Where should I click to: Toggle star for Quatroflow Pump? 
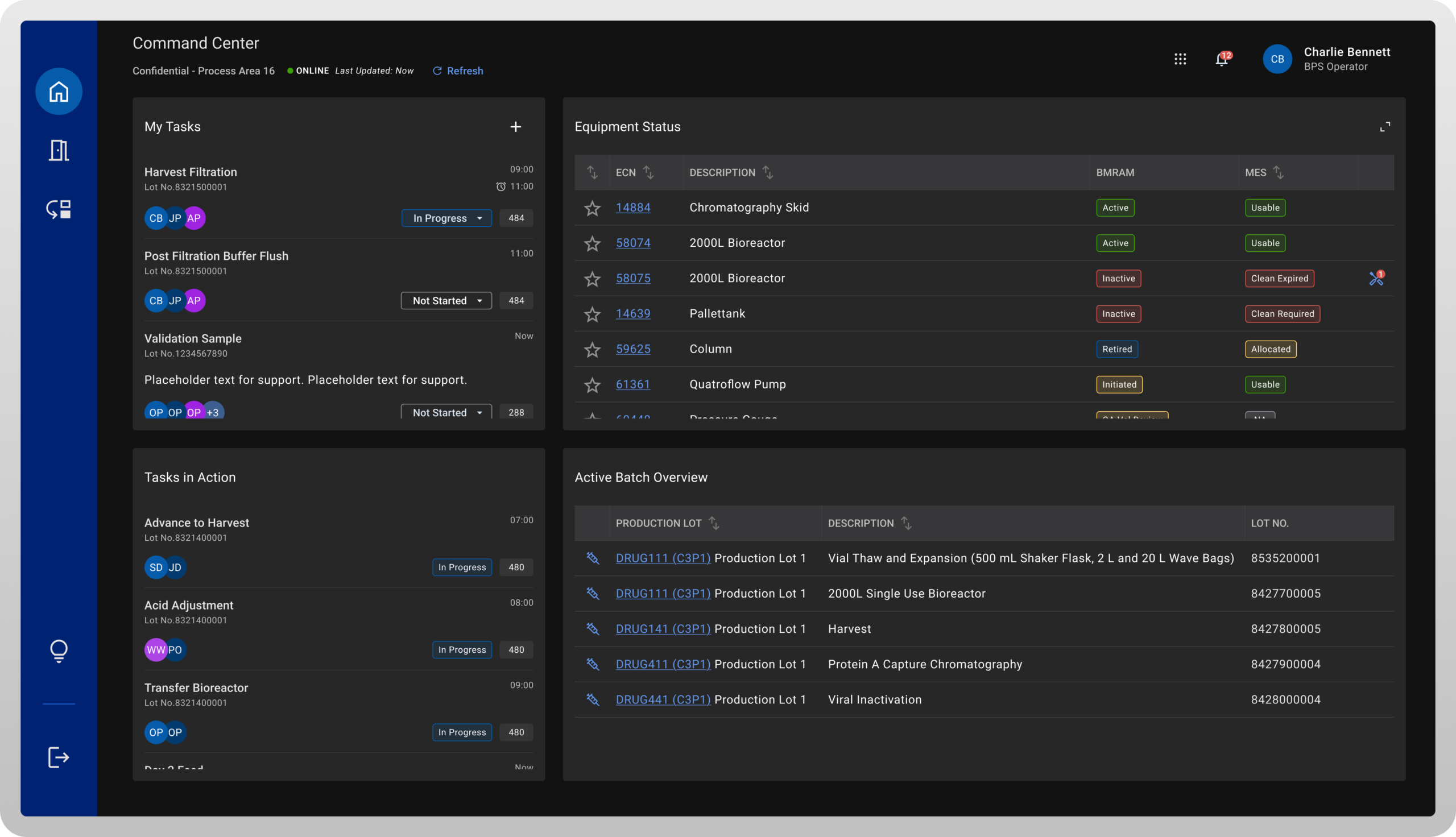click(592, 384)
